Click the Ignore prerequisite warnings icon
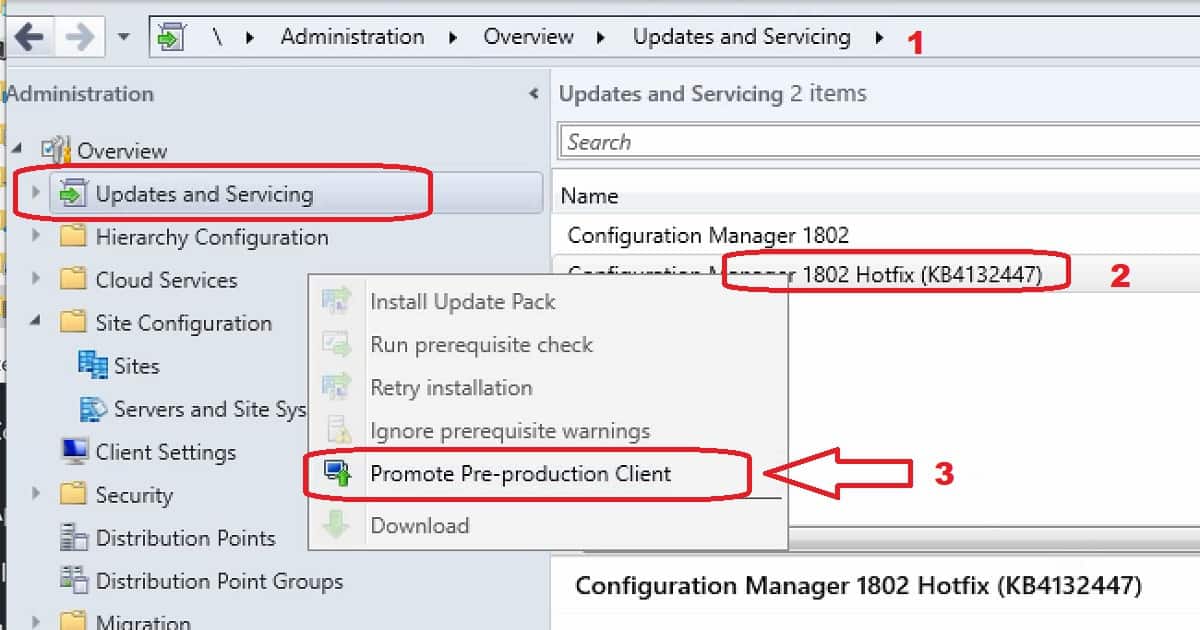The height and width of the screenshot is (630, 1200). pyautogui.click(x=338, y=430)
